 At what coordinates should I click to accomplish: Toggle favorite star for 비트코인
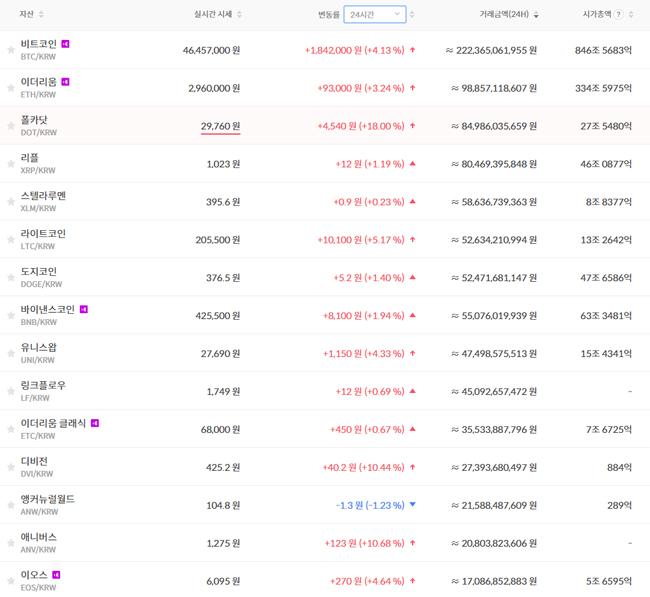point(9,50)
